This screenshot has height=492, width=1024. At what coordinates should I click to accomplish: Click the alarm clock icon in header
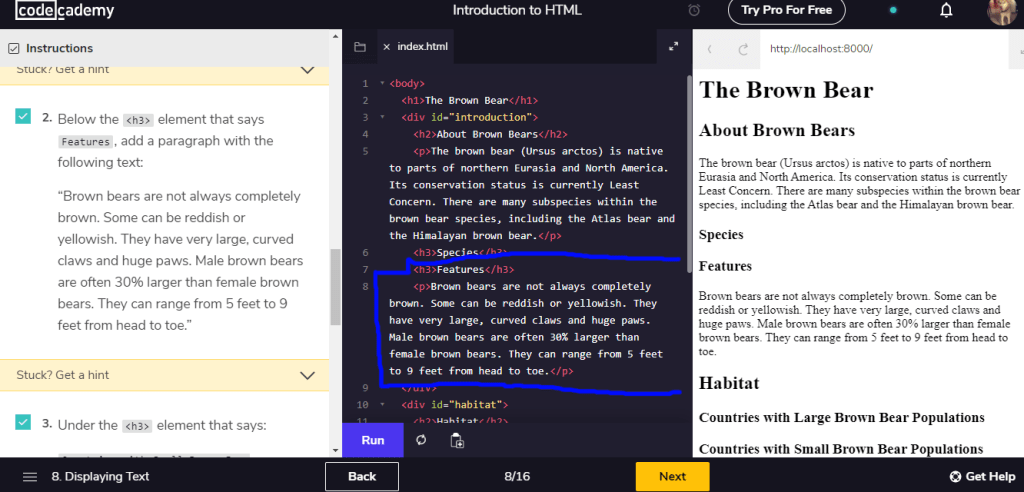coord(695,11)
